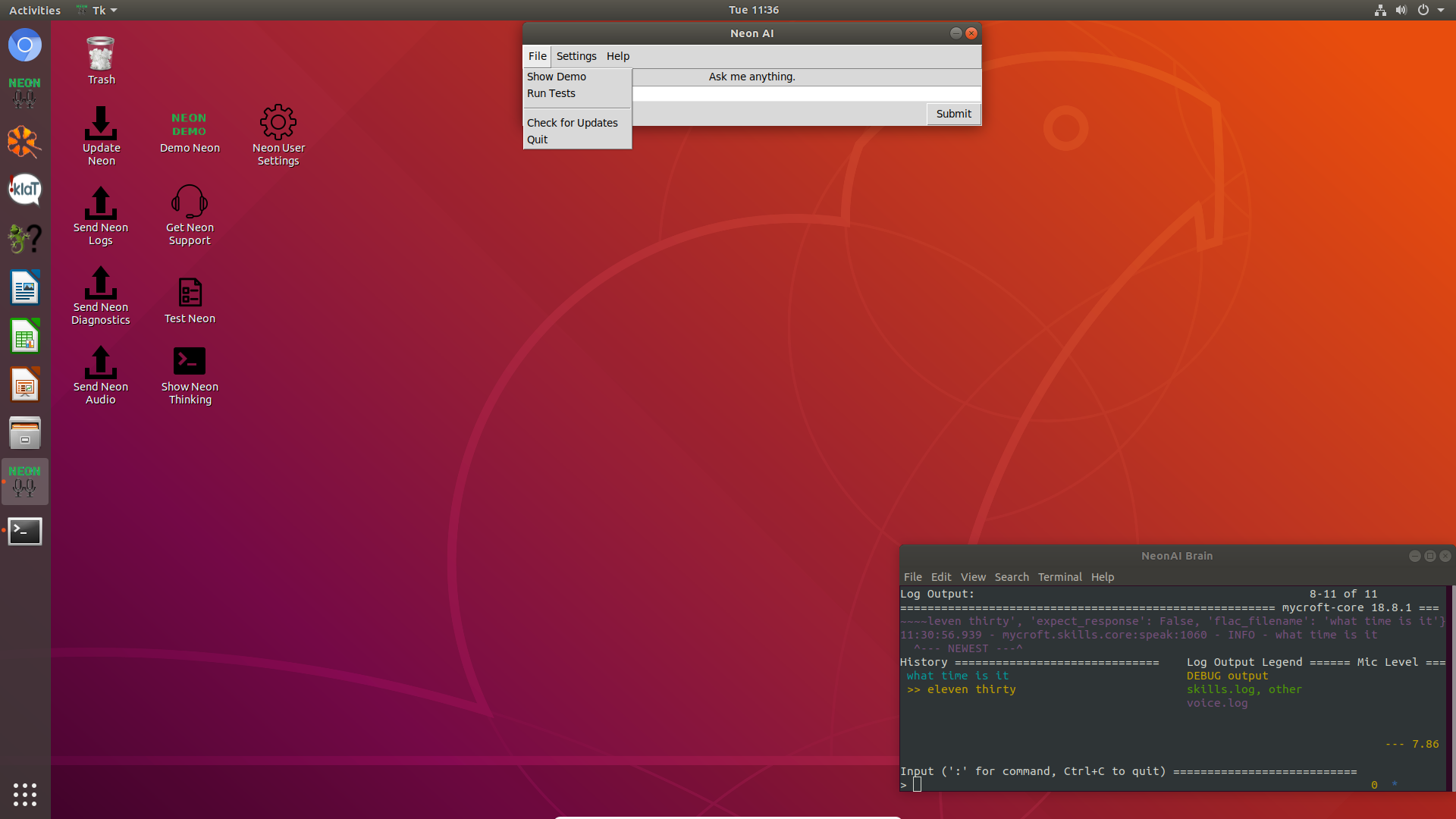Open Chromium browser in the dock
1456x819 pixels.
(x=25, y=45)
